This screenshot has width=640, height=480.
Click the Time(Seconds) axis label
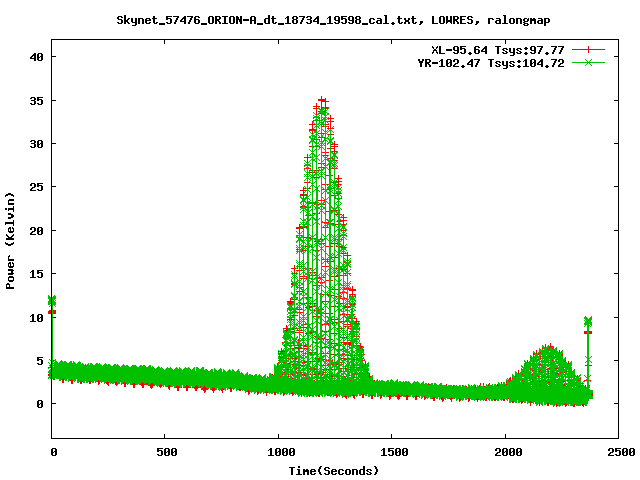point(333,471)
